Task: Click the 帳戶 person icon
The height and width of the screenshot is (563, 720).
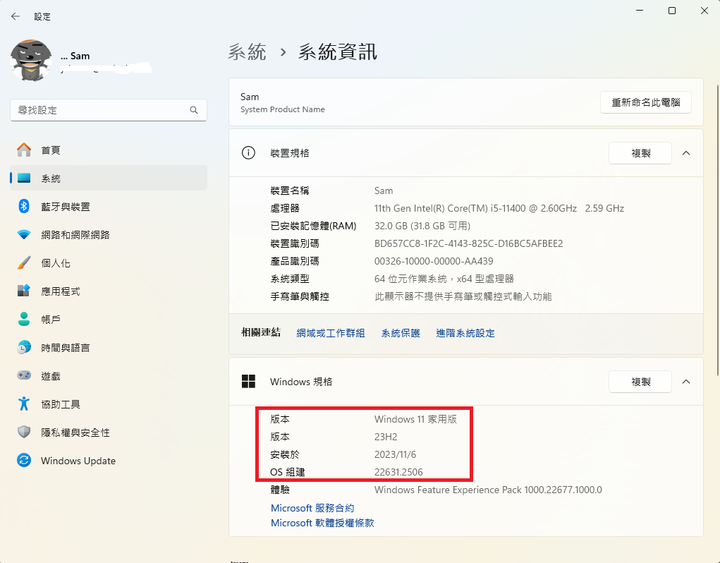Action: coord(24,319)
